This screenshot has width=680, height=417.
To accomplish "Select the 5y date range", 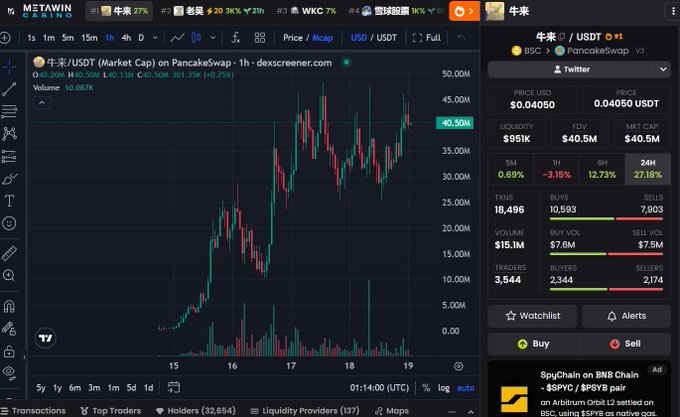I will pyautogui.click(x=41, y=388).
